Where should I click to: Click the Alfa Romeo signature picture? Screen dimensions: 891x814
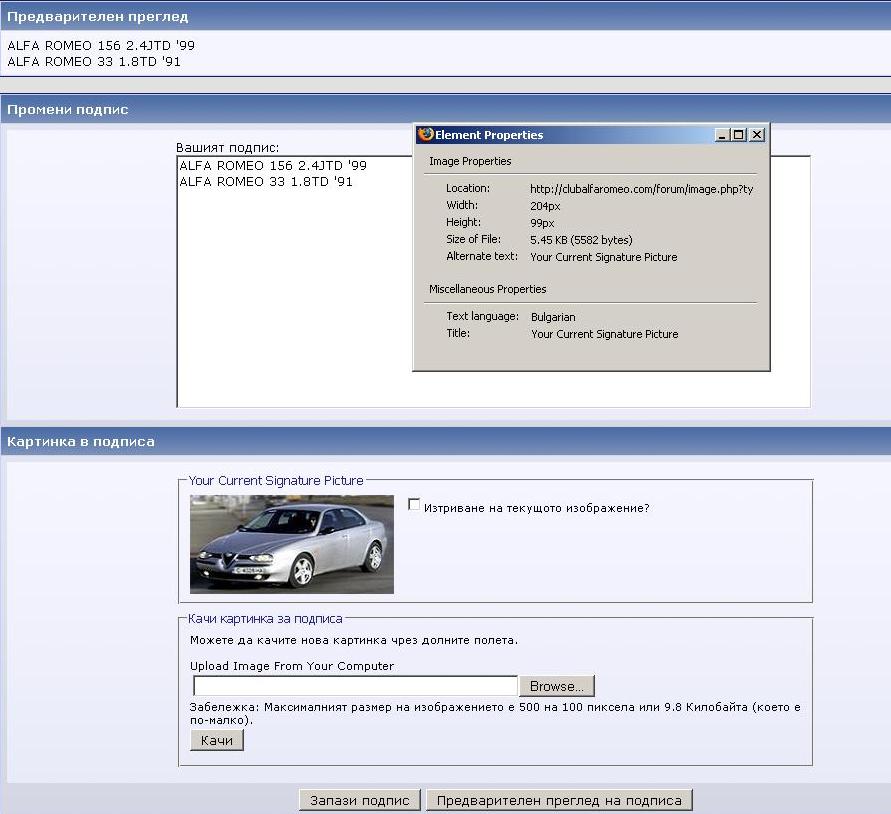(x=291, y=544)
